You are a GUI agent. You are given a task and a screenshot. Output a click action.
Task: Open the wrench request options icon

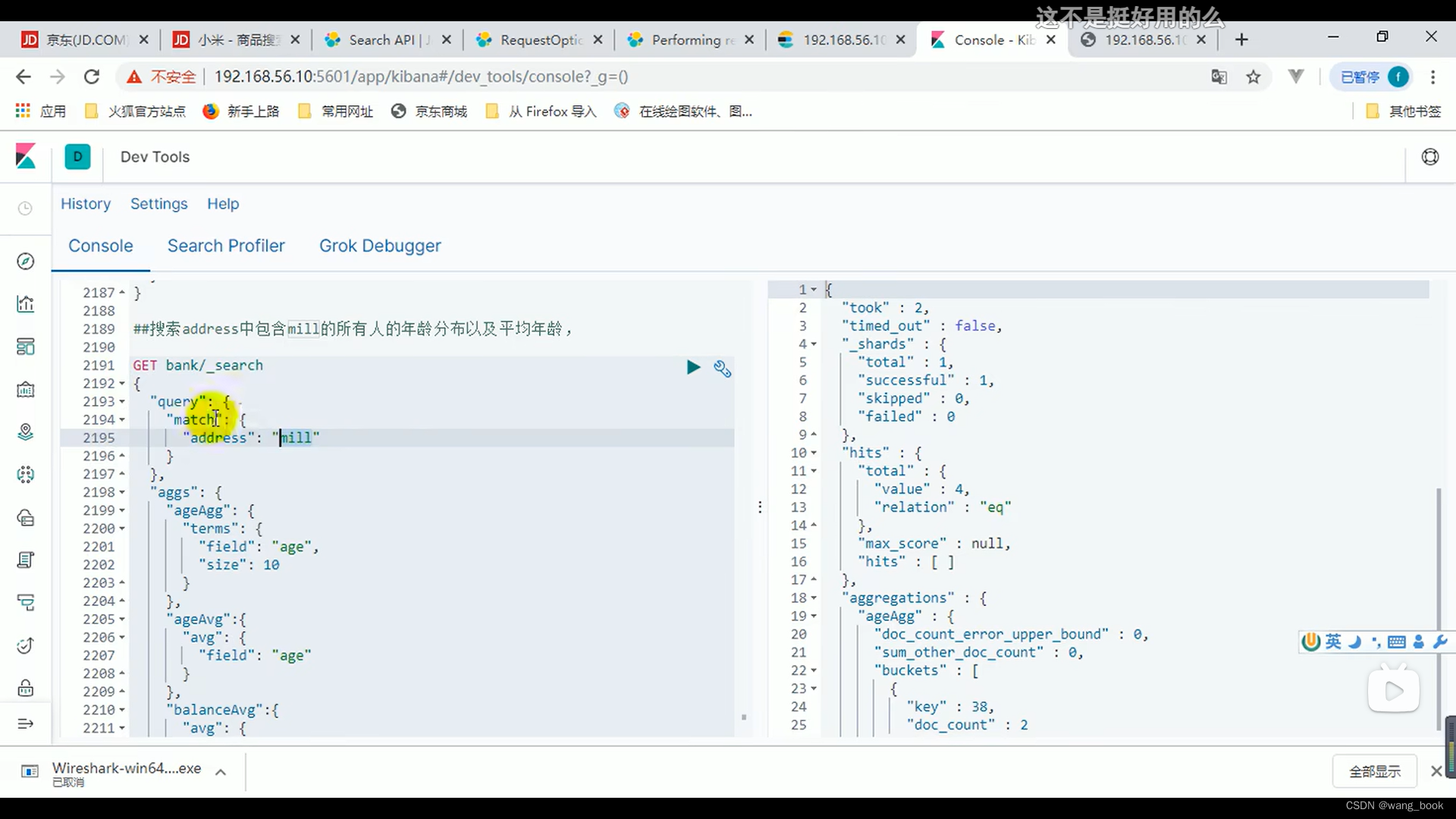[x=722, y=369]
